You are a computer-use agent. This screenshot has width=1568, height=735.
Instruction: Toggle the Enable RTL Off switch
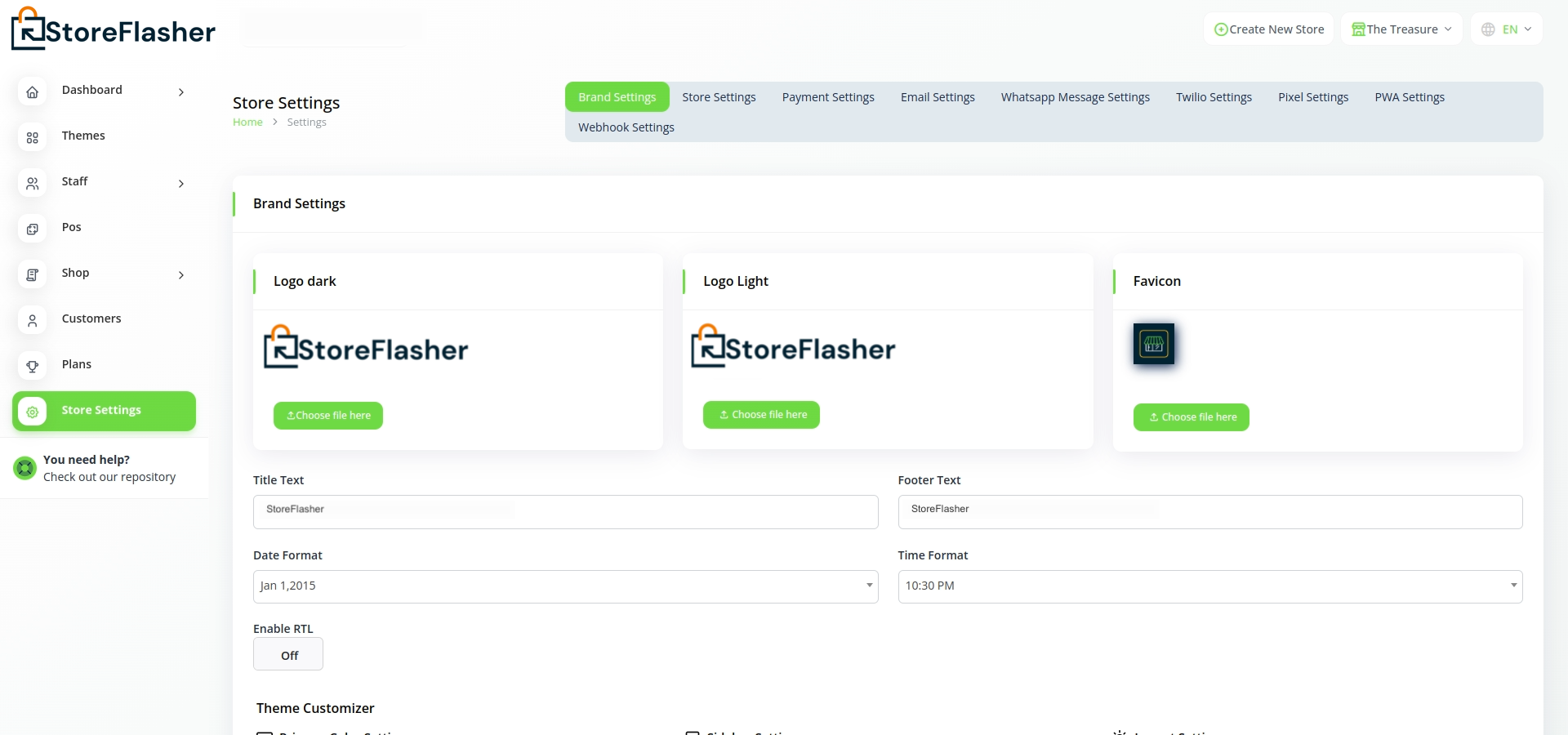point(288,655)
